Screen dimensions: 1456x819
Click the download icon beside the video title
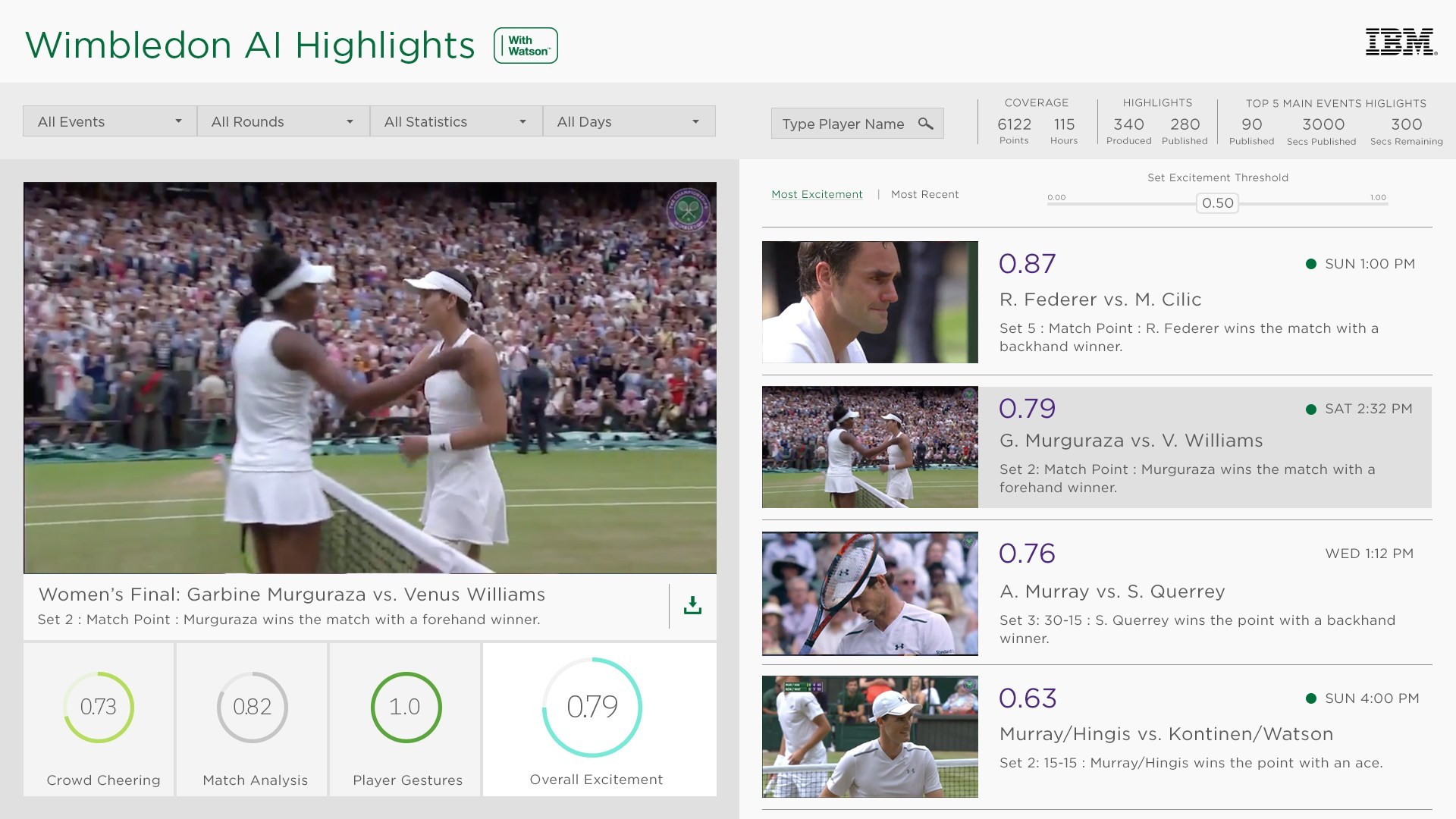click(x=692, y=605)
